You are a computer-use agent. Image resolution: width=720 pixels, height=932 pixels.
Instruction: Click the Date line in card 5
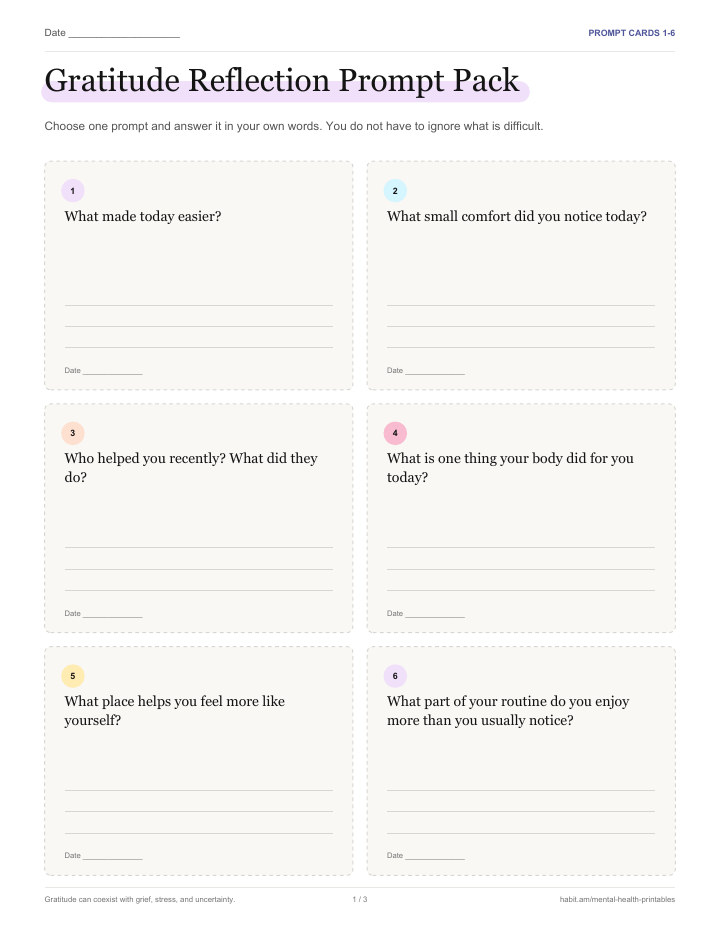(112, 856)
